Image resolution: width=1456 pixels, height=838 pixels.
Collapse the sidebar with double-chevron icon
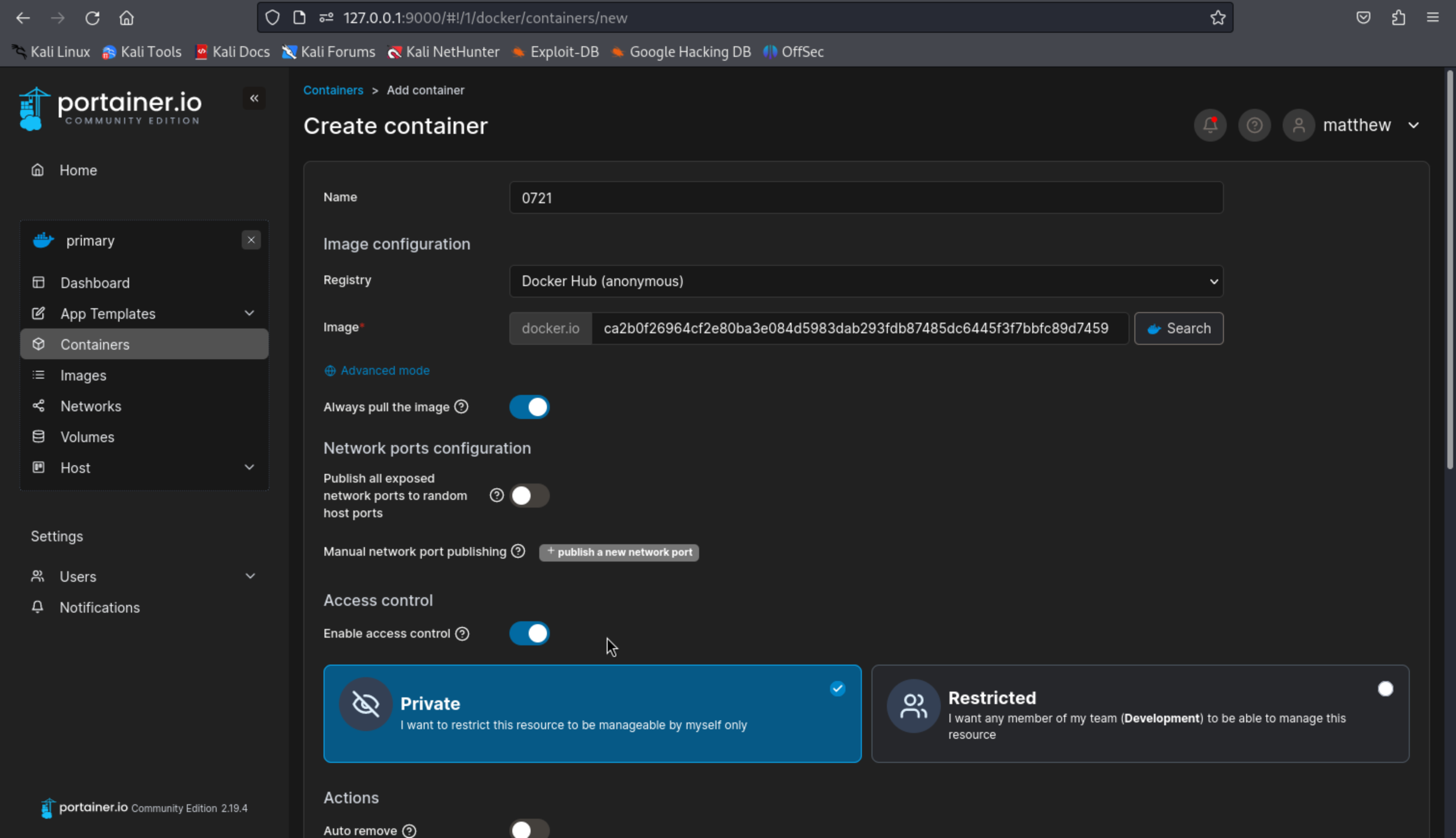pyautogui.click(x=254, y=98)
